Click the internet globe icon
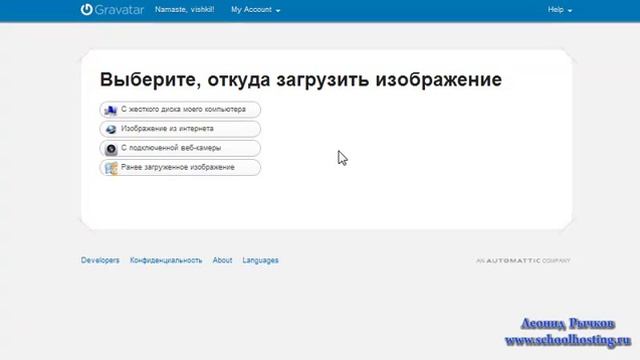Screen dimensions: 640x360 [x=111, y=129]
